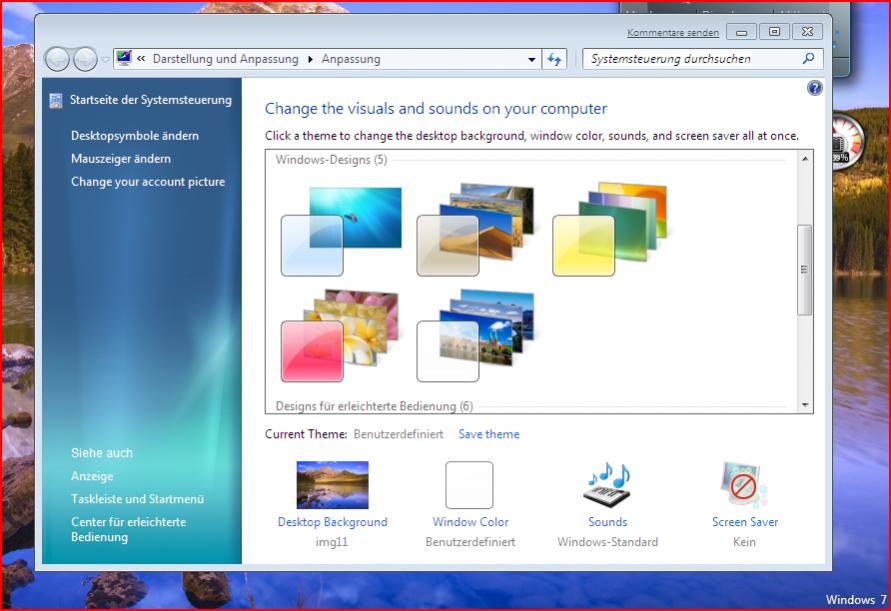Click the Windows-Designs (5) group header

[331, 160]
